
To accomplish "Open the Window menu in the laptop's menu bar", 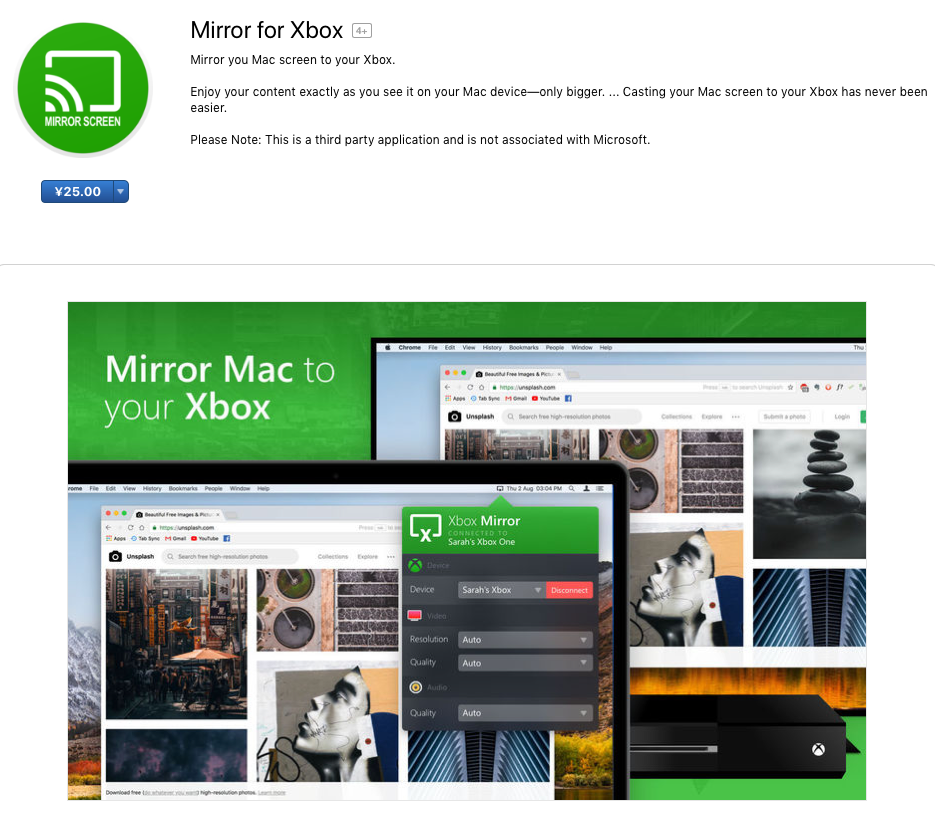I will tap(240, 489).
